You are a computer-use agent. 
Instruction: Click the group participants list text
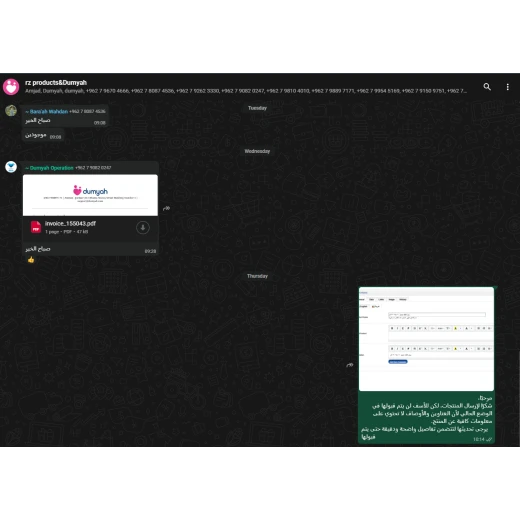(x=246, y=91)
